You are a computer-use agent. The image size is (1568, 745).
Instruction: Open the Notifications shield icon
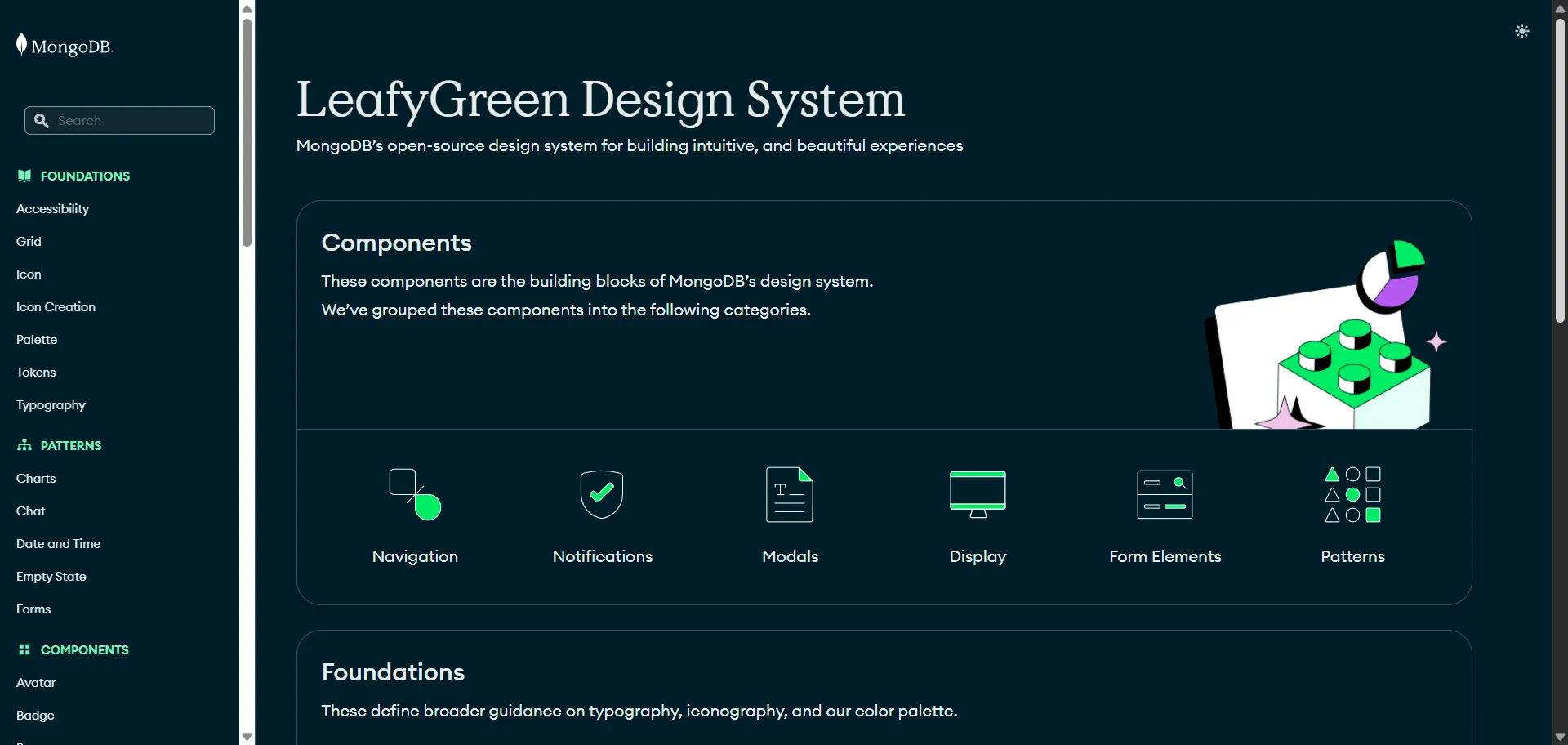point(602,494)
